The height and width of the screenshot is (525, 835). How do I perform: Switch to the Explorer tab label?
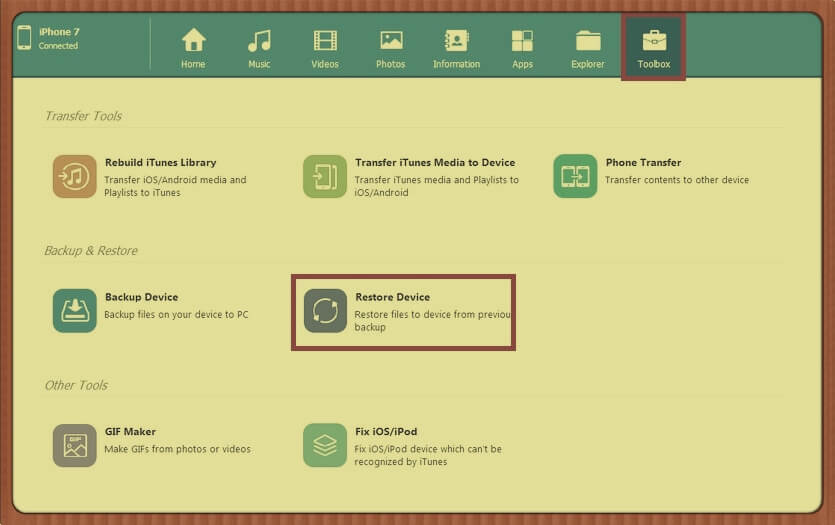point(588,64)
